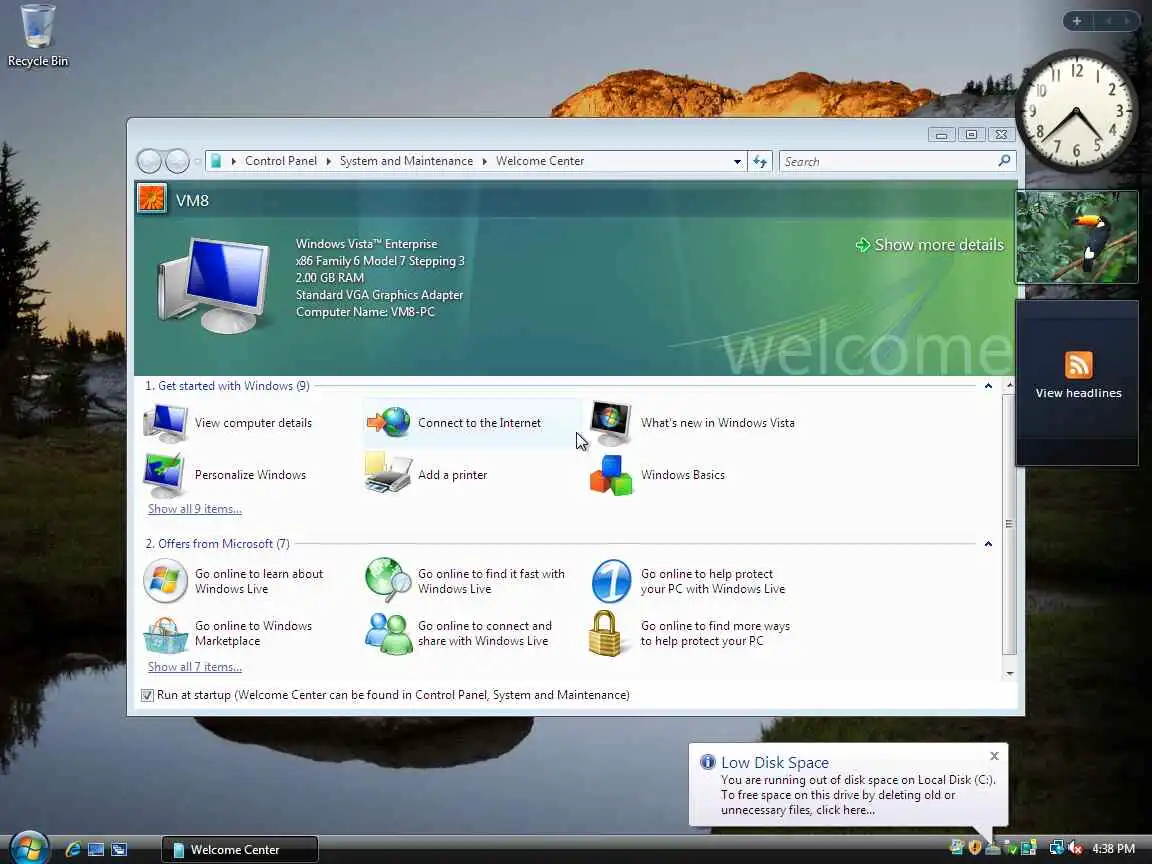
Task: Click the green Show more details arrow
Action: coord(863,245)
